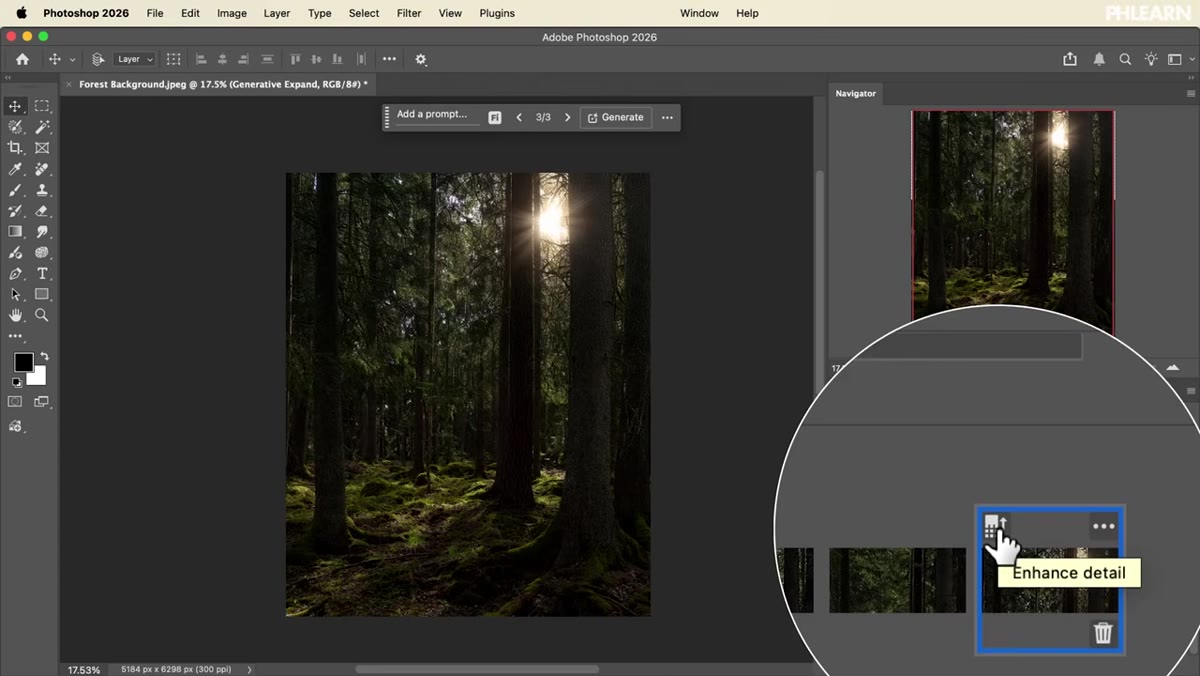Screen dimensions: 1200x676
Task: Select the Crop tool
Action: (15, 148)
